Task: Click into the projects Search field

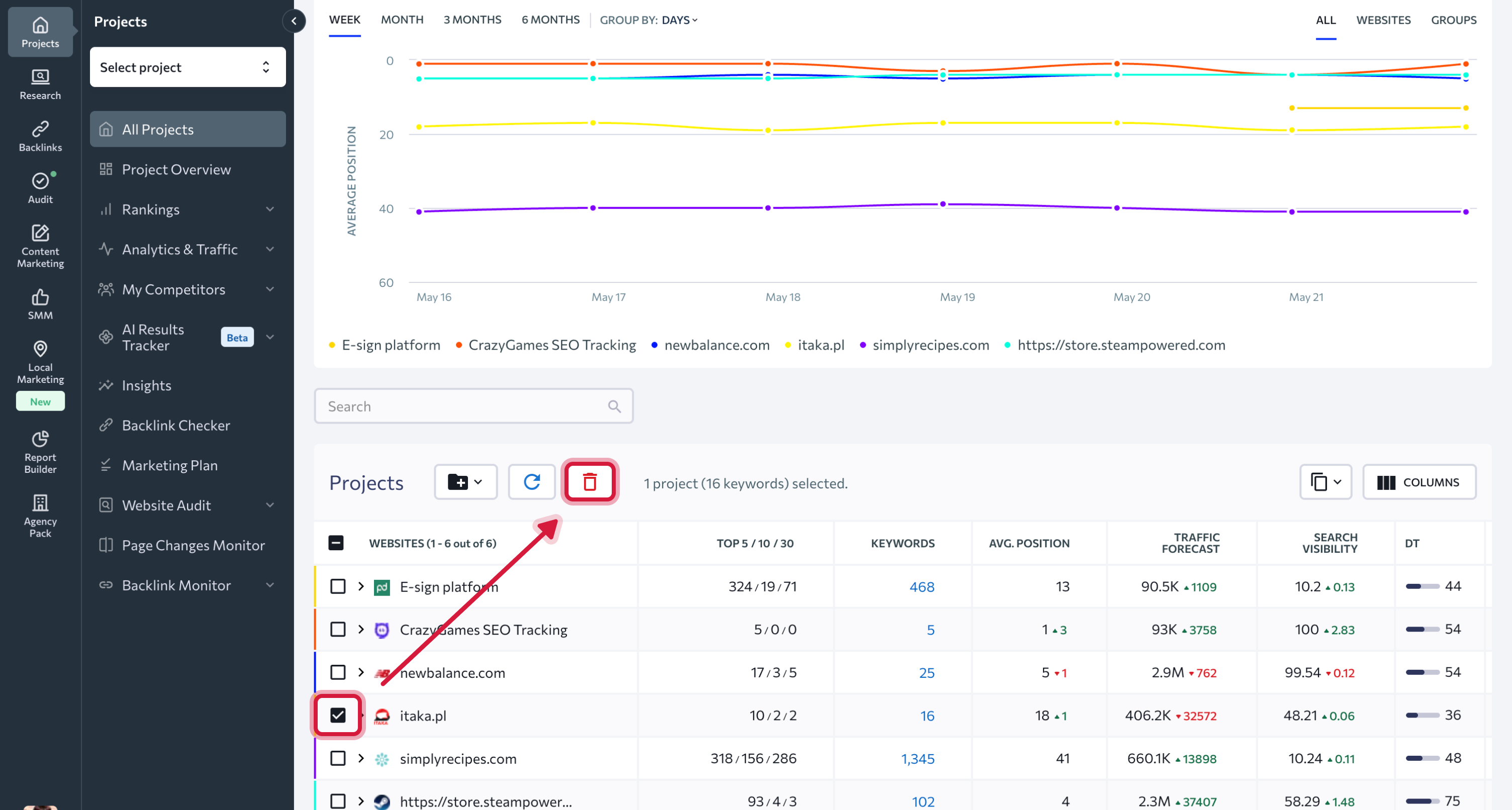Action: pyautogui.click(x=463, y=406)
